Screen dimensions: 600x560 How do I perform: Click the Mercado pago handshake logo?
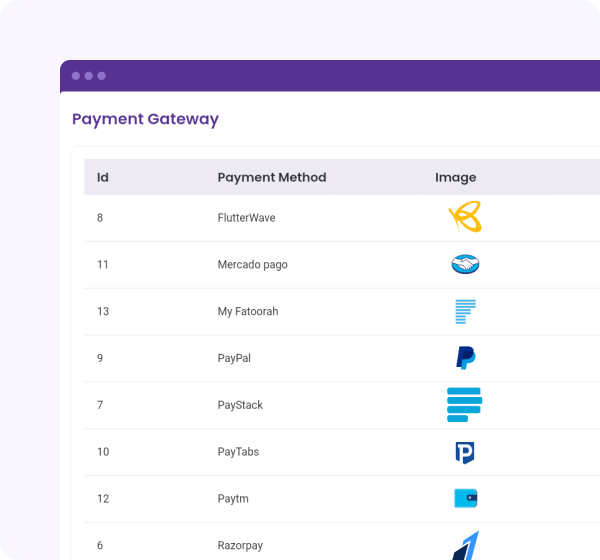465,265
